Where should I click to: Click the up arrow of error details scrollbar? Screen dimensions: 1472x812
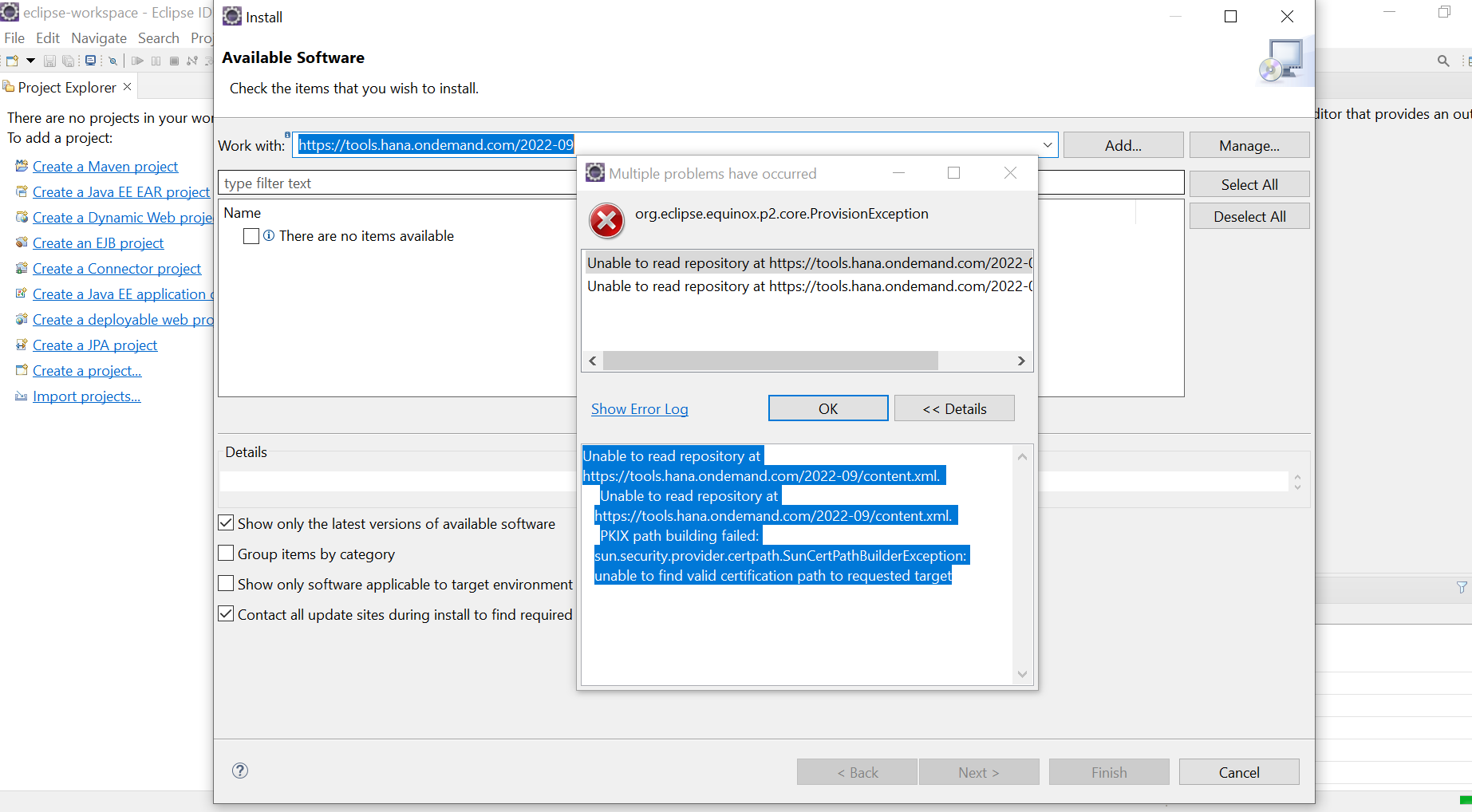1022,457
